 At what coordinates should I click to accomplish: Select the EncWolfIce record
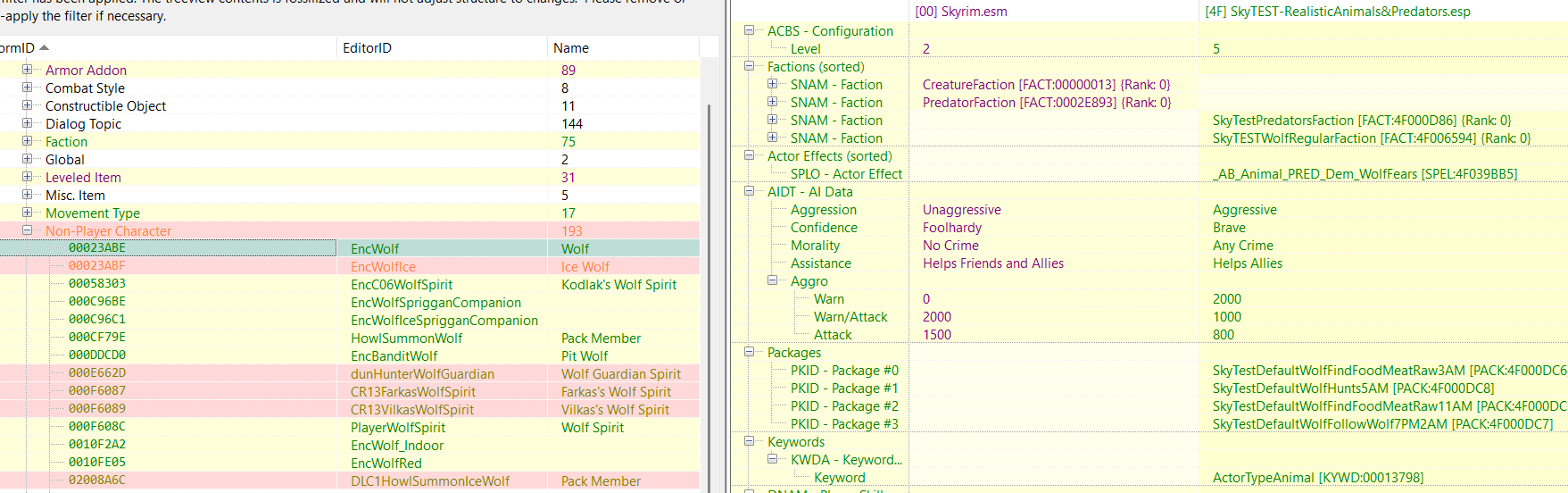[x=350, y=266]
